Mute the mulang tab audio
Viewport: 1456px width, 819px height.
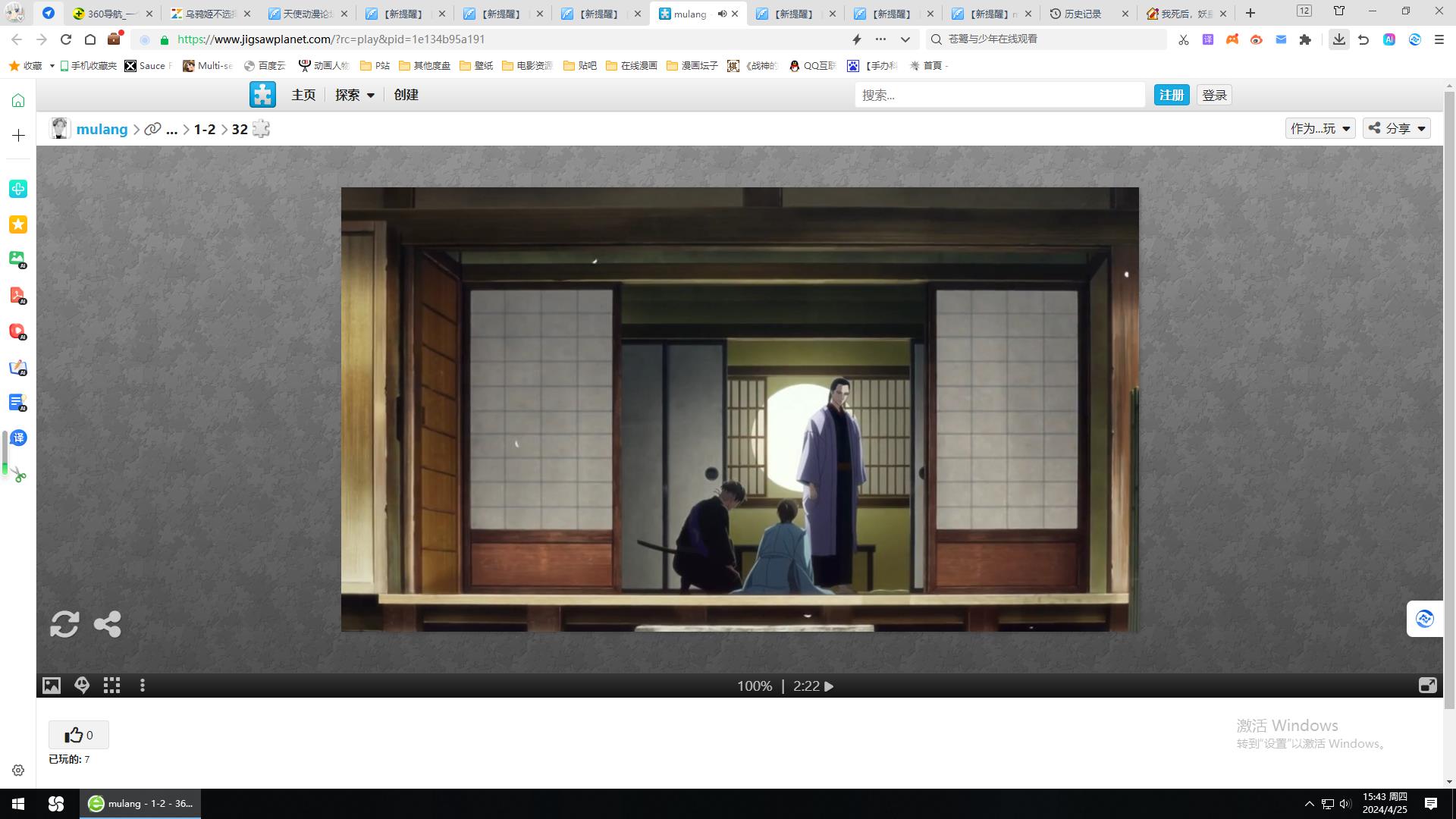tap(722, 14)
